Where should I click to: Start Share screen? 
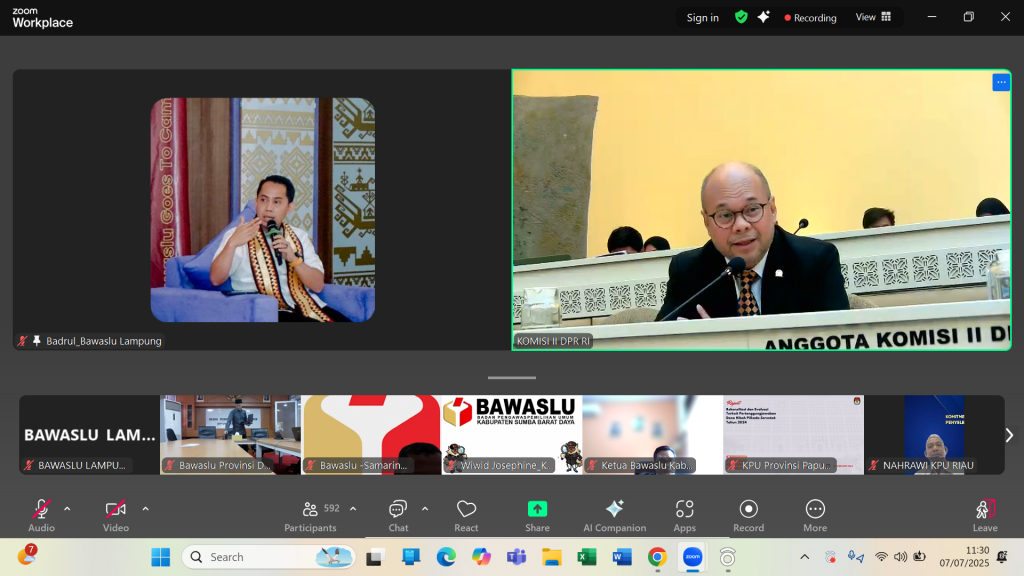click(x=537, y=515)
